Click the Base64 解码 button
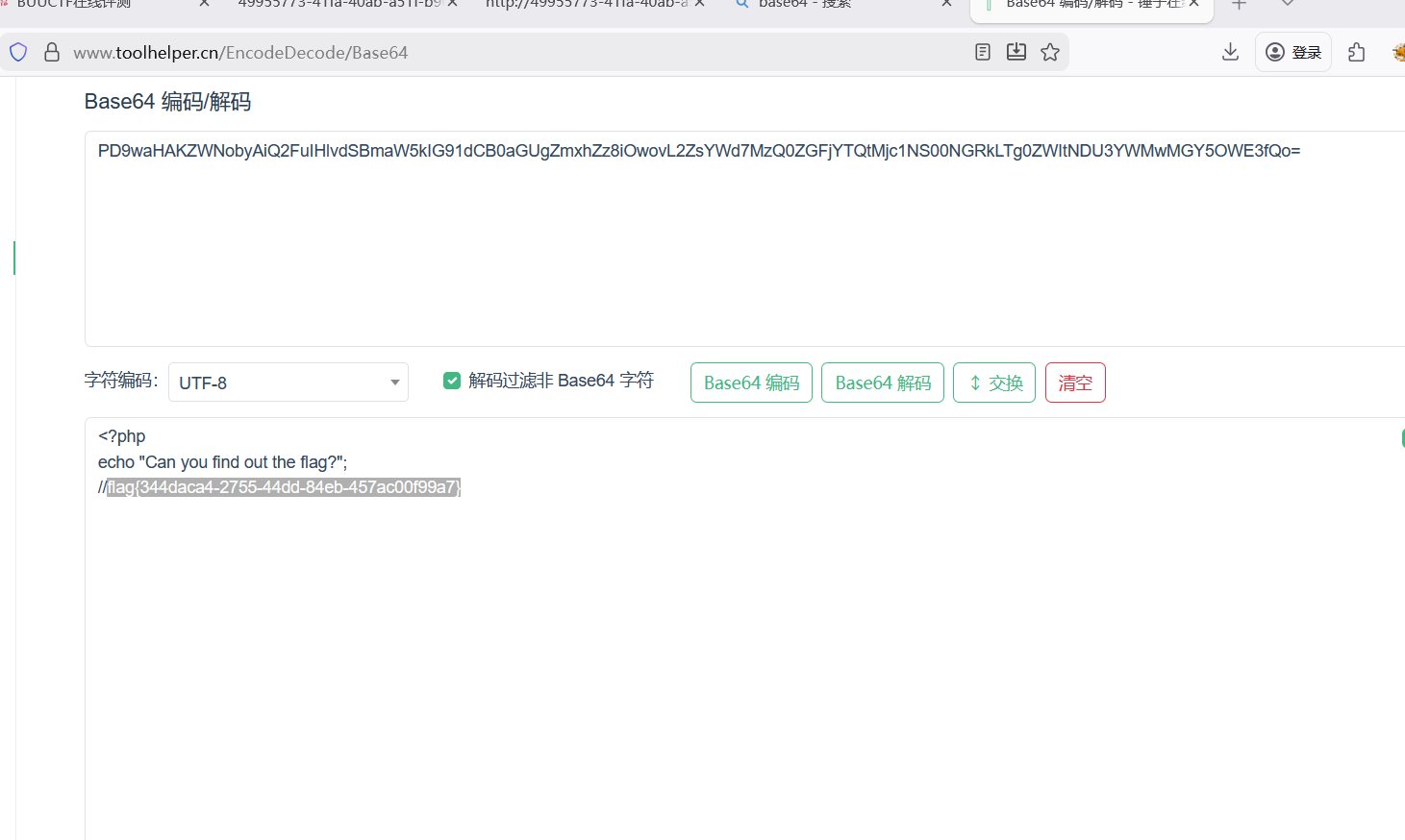 click(x=882, y=383)
